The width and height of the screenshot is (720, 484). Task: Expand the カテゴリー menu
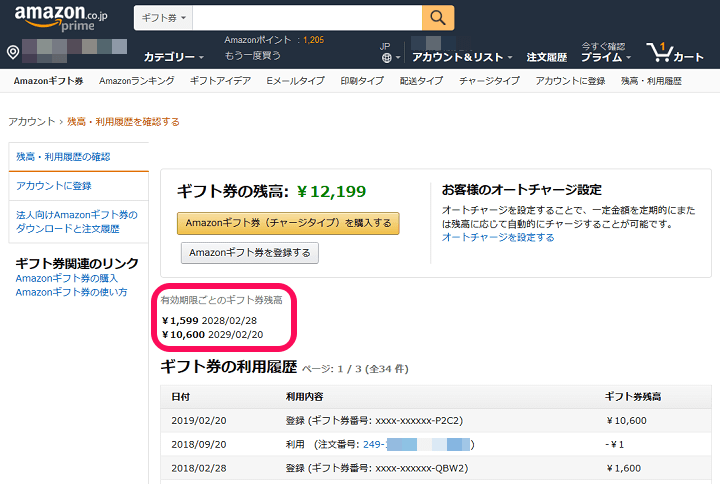pos(172,58)
